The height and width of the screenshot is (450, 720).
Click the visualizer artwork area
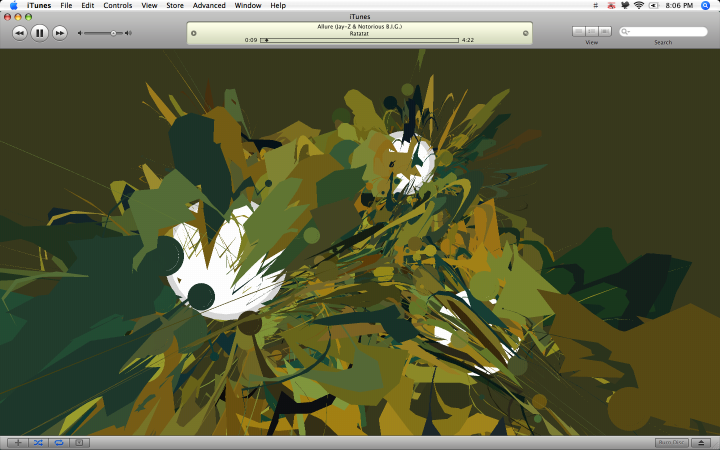[x=360, y=242]
